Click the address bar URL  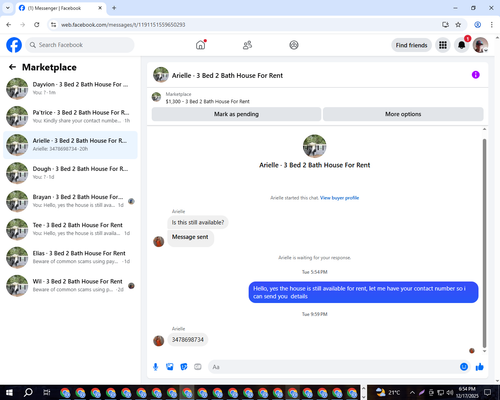click(123, 25)
